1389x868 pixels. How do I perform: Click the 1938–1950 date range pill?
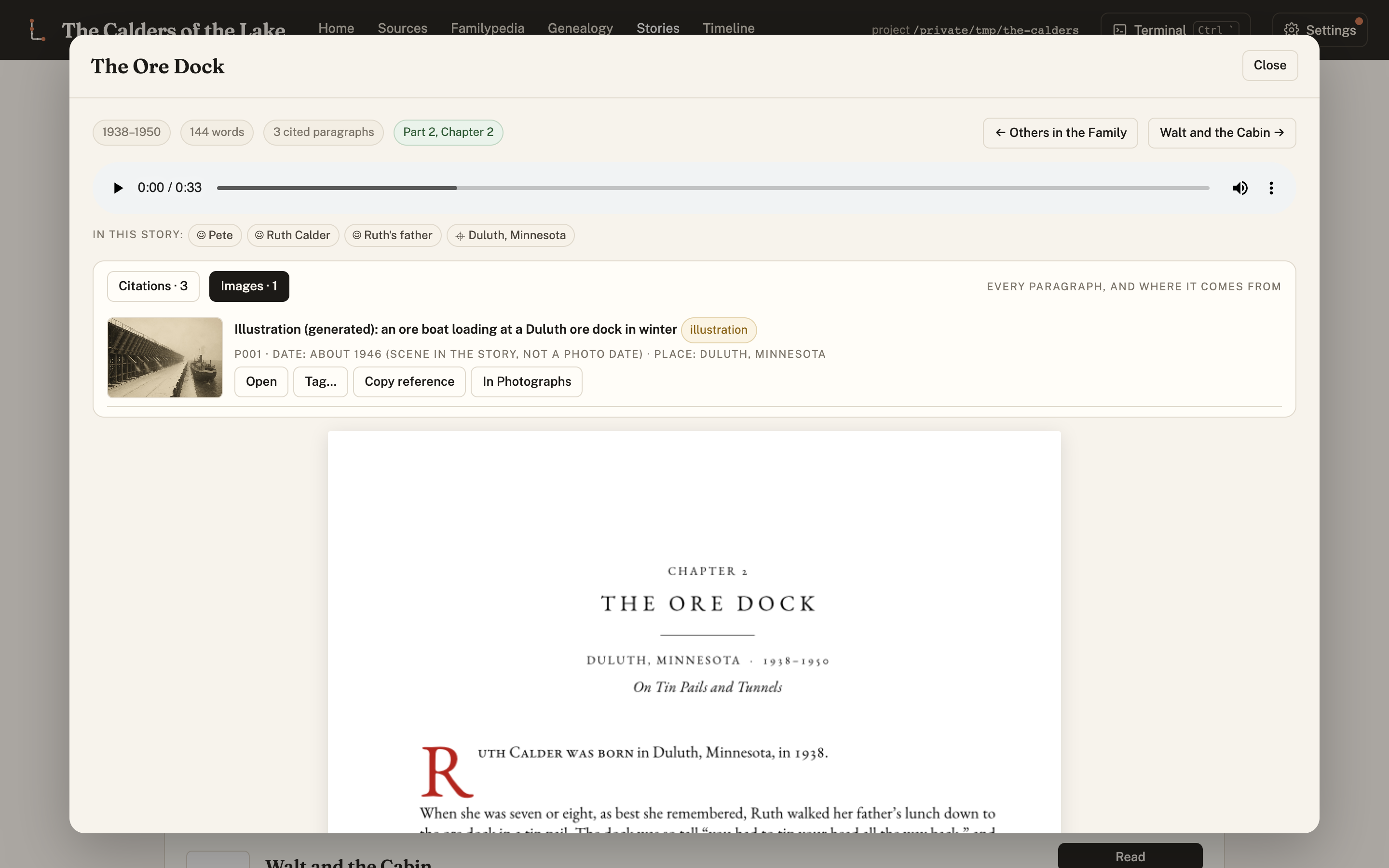point(132,133)
